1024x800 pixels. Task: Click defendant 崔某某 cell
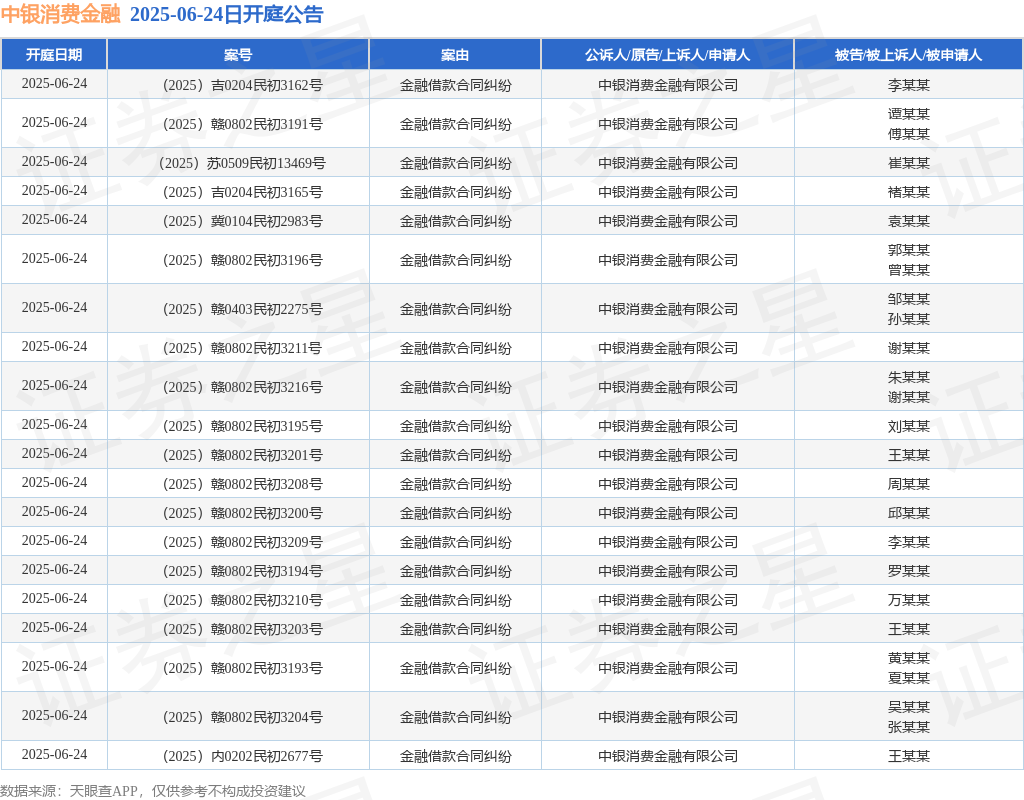[908, 163]
